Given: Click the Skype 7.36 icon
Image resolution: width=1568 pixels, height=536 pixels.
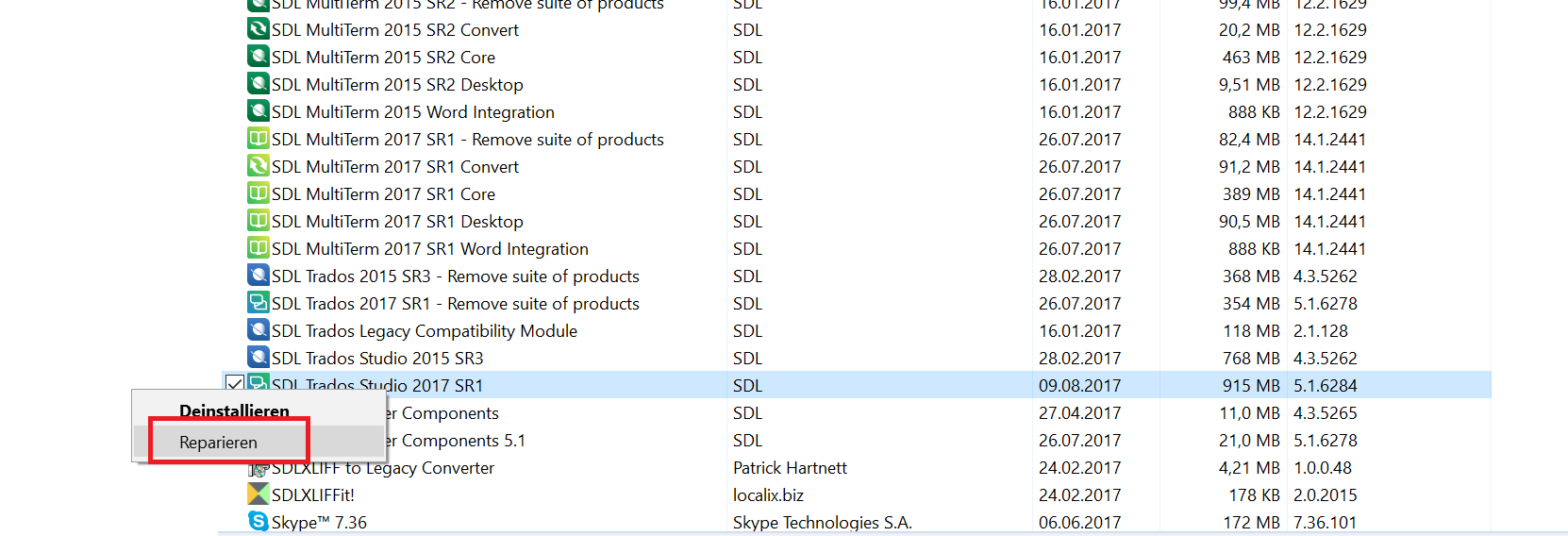Looking at the screenshot, I should (258, 521).
